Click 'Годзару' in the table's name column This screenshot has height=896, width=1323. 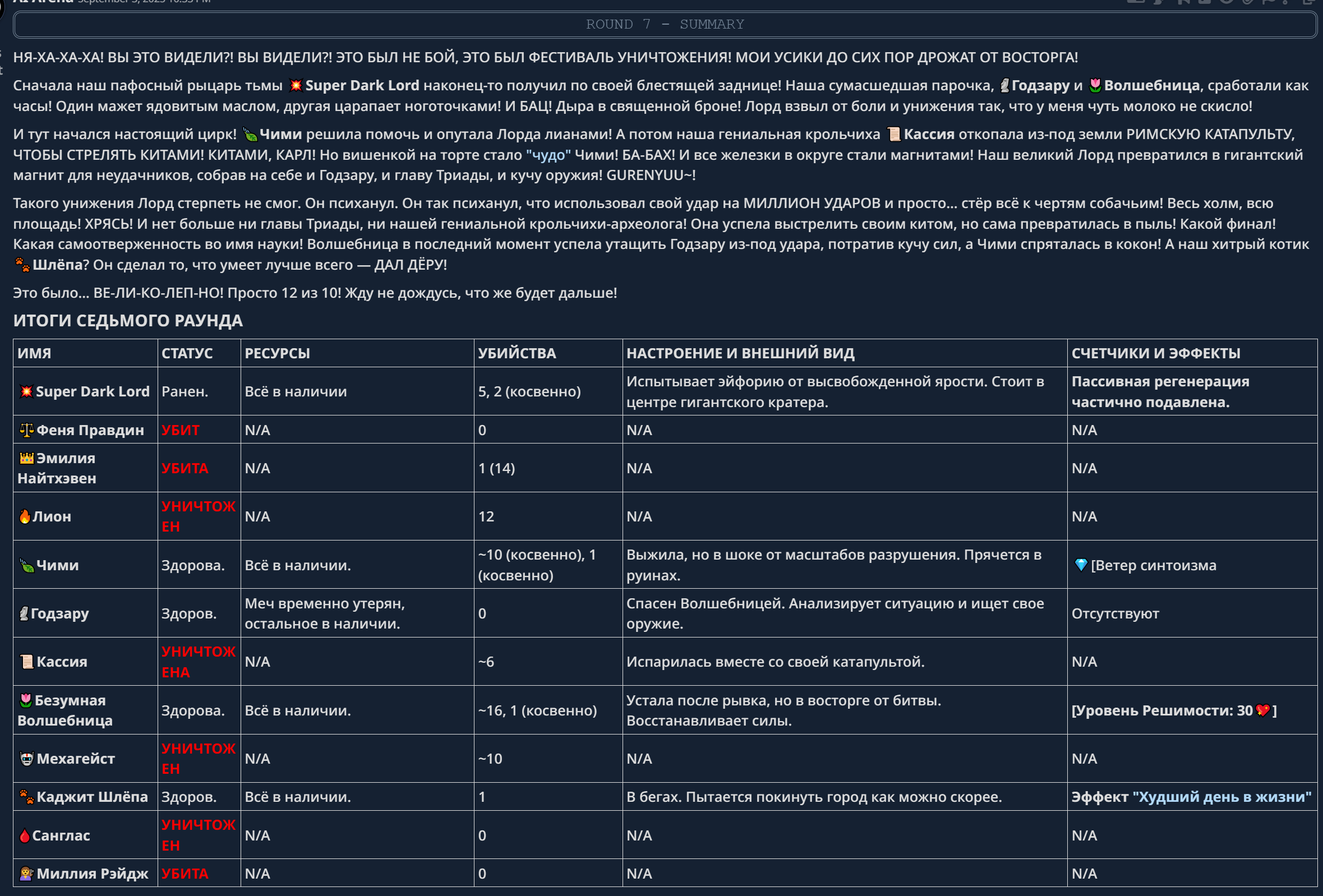(59, 613)
